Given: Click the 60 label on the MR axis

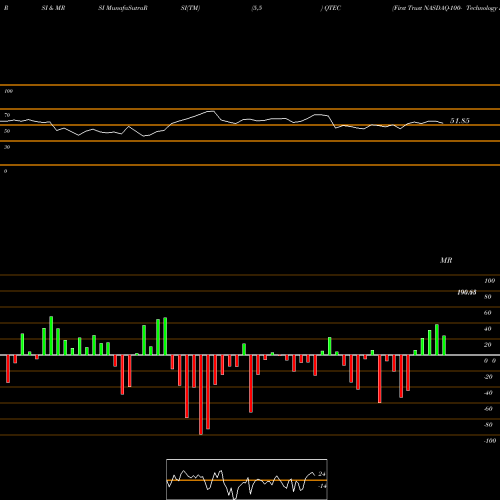Looking at the screenshot, I should tap(488, 313).
